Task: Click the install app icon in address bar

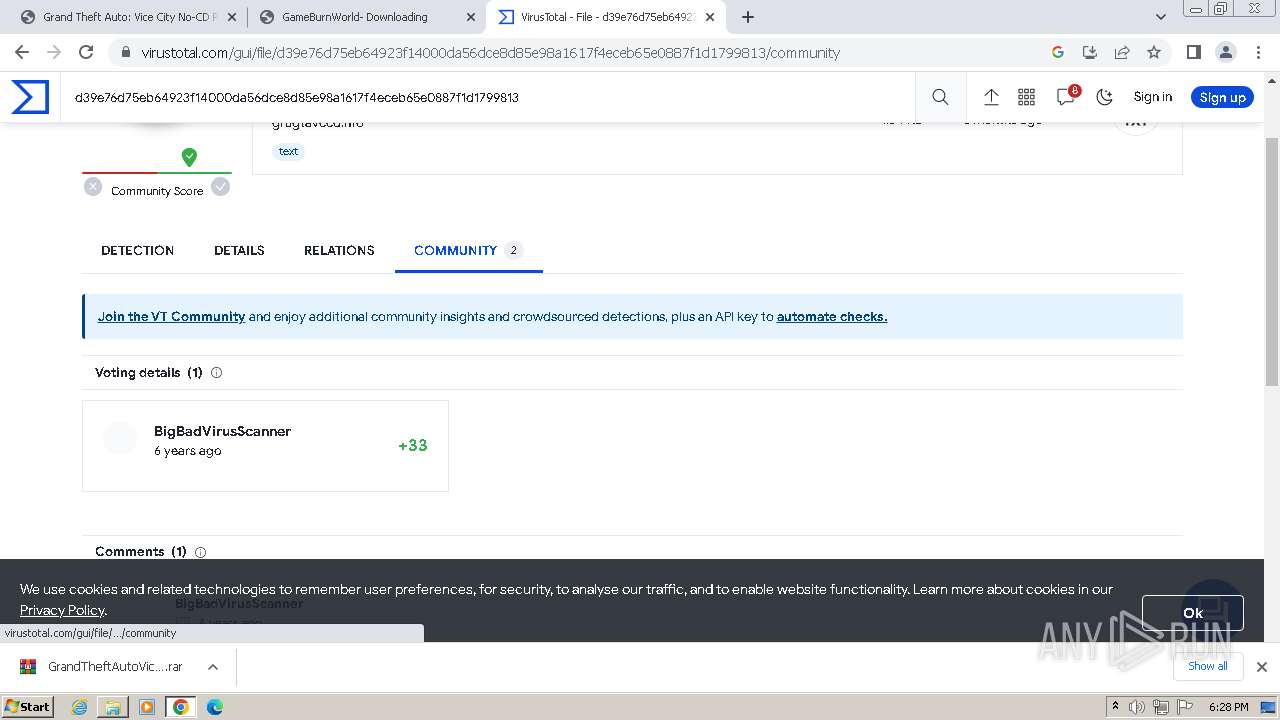Action: pyautogui.click(x=1090, y=52)
